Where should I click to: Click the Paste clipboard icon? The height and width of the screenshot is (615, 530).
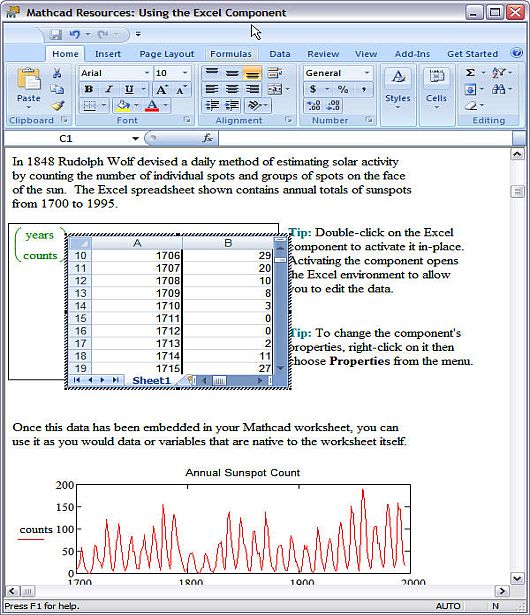point(29,80)
